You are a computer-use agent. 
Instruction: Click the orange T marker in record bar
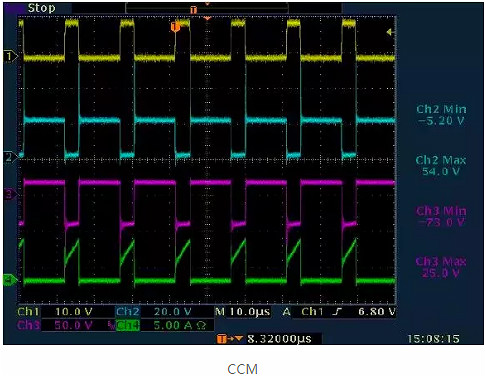[x=193, y=10]
